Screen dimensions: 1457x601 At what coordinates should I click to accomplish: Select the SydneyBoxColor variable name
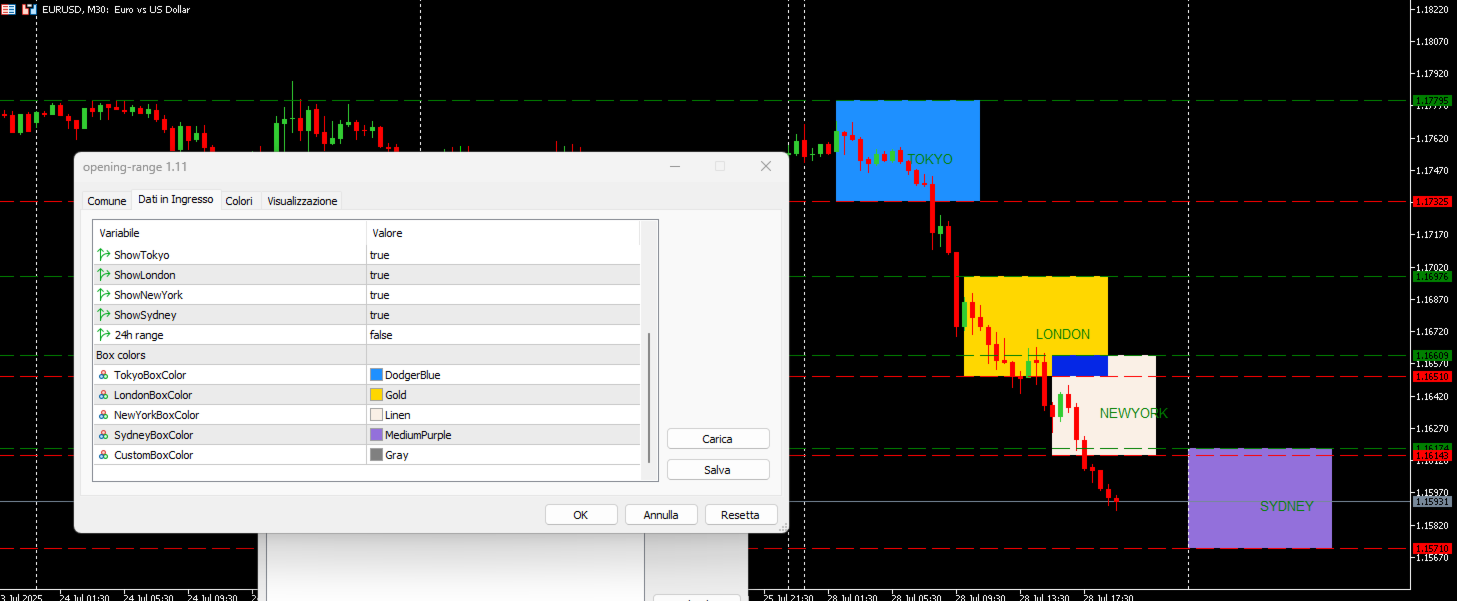(154, 435)
